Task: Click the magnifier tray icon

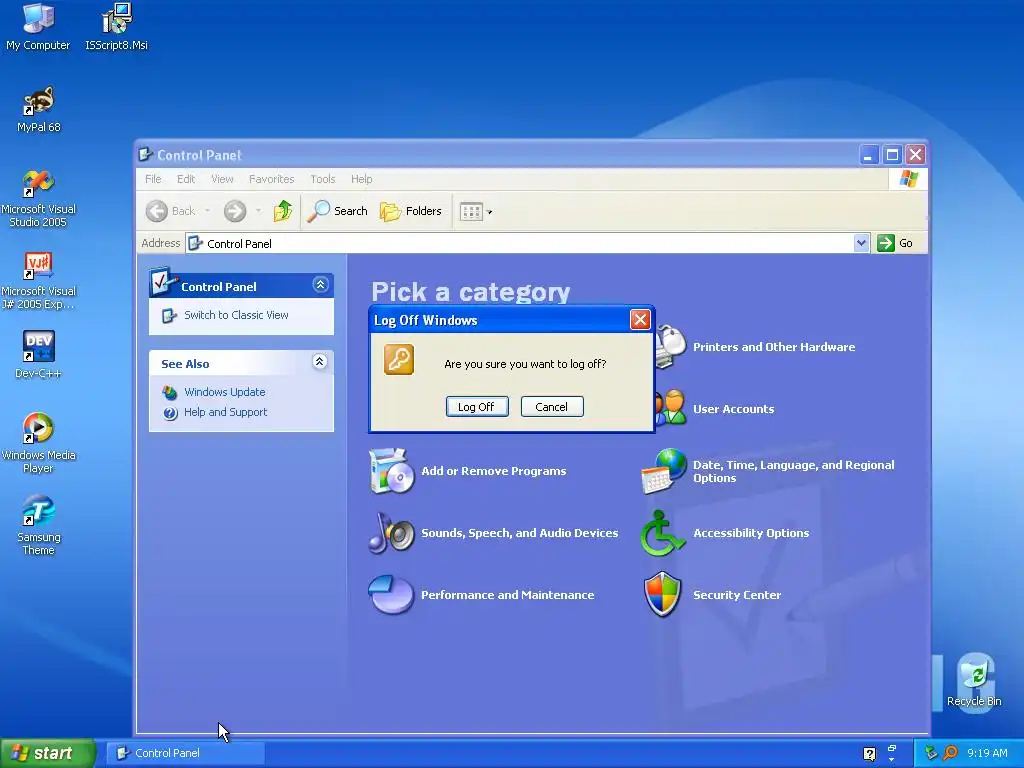Action: pyautogui.click(x=950, y=753)
